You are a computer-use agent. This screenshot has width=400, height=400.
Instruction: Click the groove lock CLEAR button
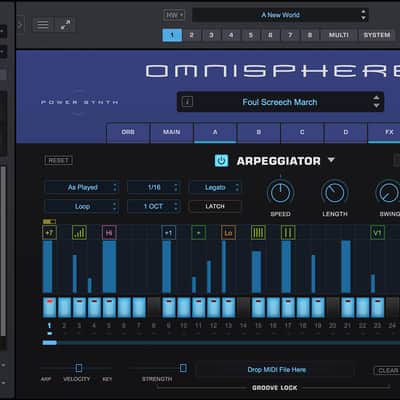[x=387, y=370]
